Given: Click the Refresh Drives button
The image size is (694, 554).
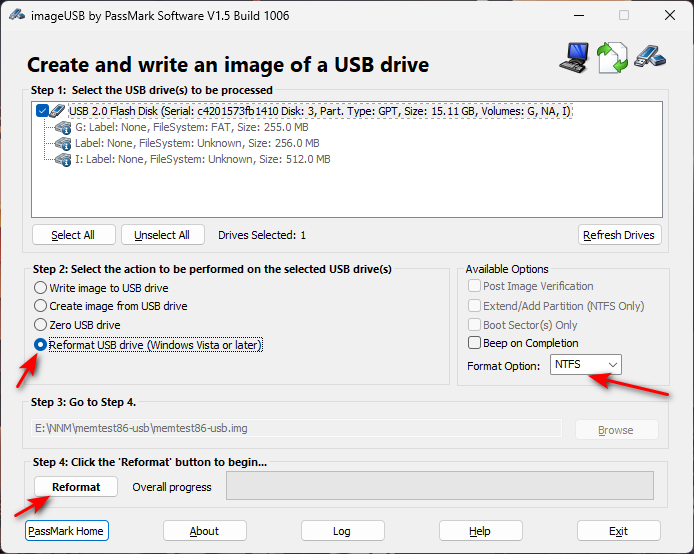Looking at the screenshot, I should 619,235.
